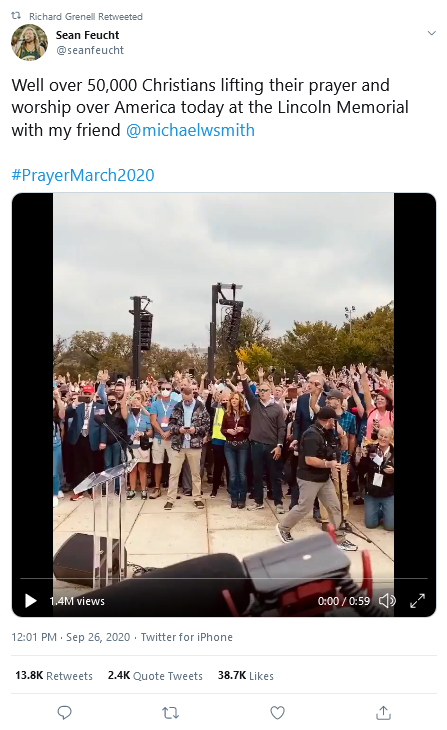Viewport: 447px width, 730px height.
Task: Open the share tweet icon
Action: 383,712
